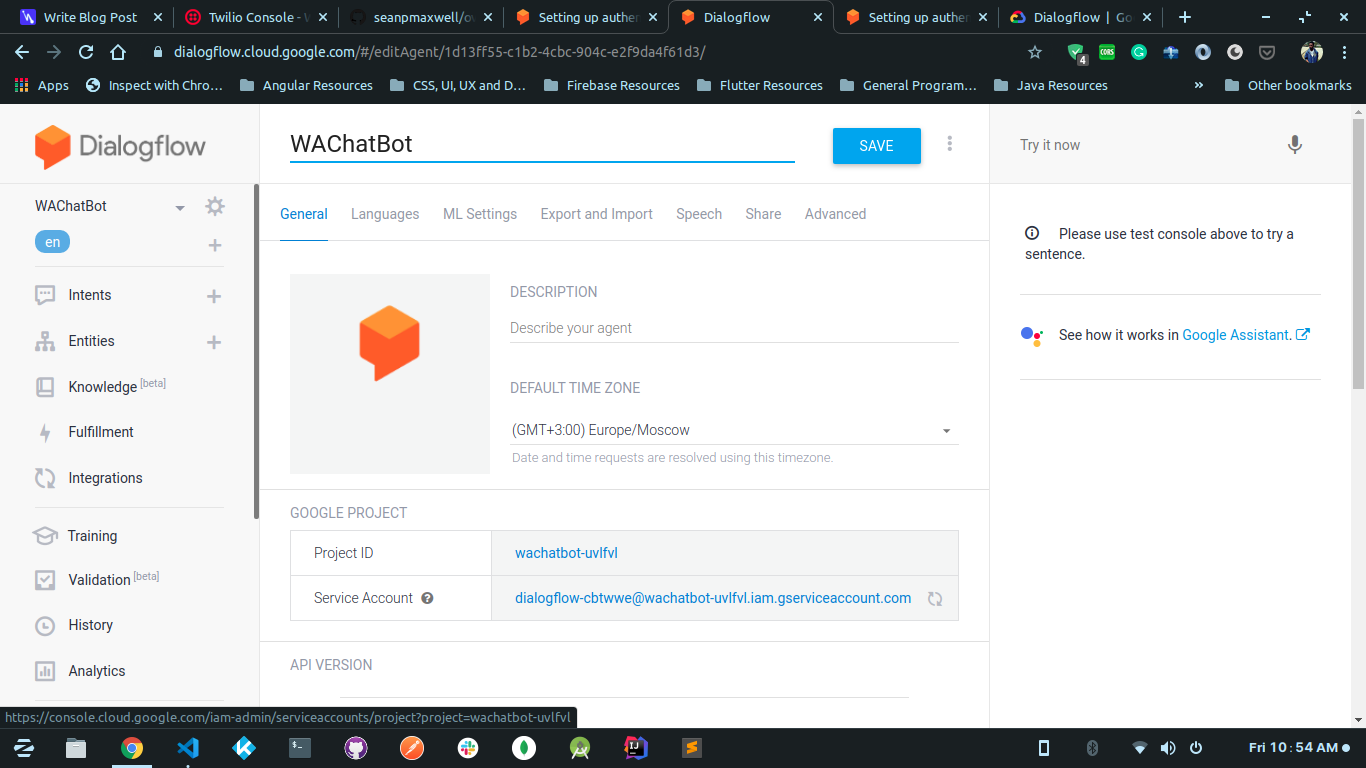Viewport: 1366px width, 768px height.
Task: Expand the WAChatBot agent selector dropdown
Action: point(180,208)
